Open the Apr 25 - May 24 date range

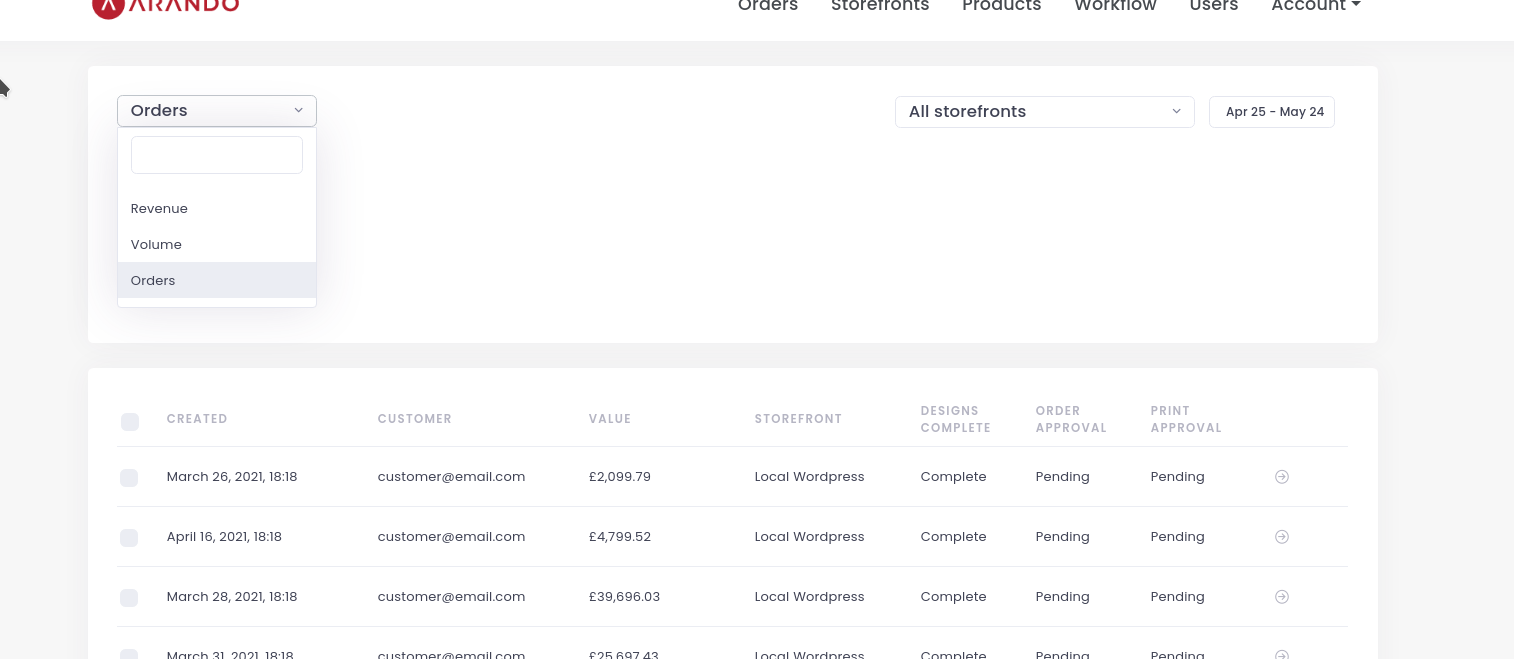tap(1272, 112)
